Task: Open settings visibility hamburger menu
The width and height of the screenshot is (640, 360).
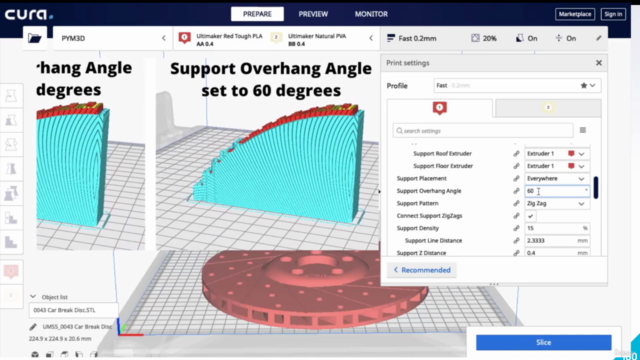Action: tap(583, 130)
